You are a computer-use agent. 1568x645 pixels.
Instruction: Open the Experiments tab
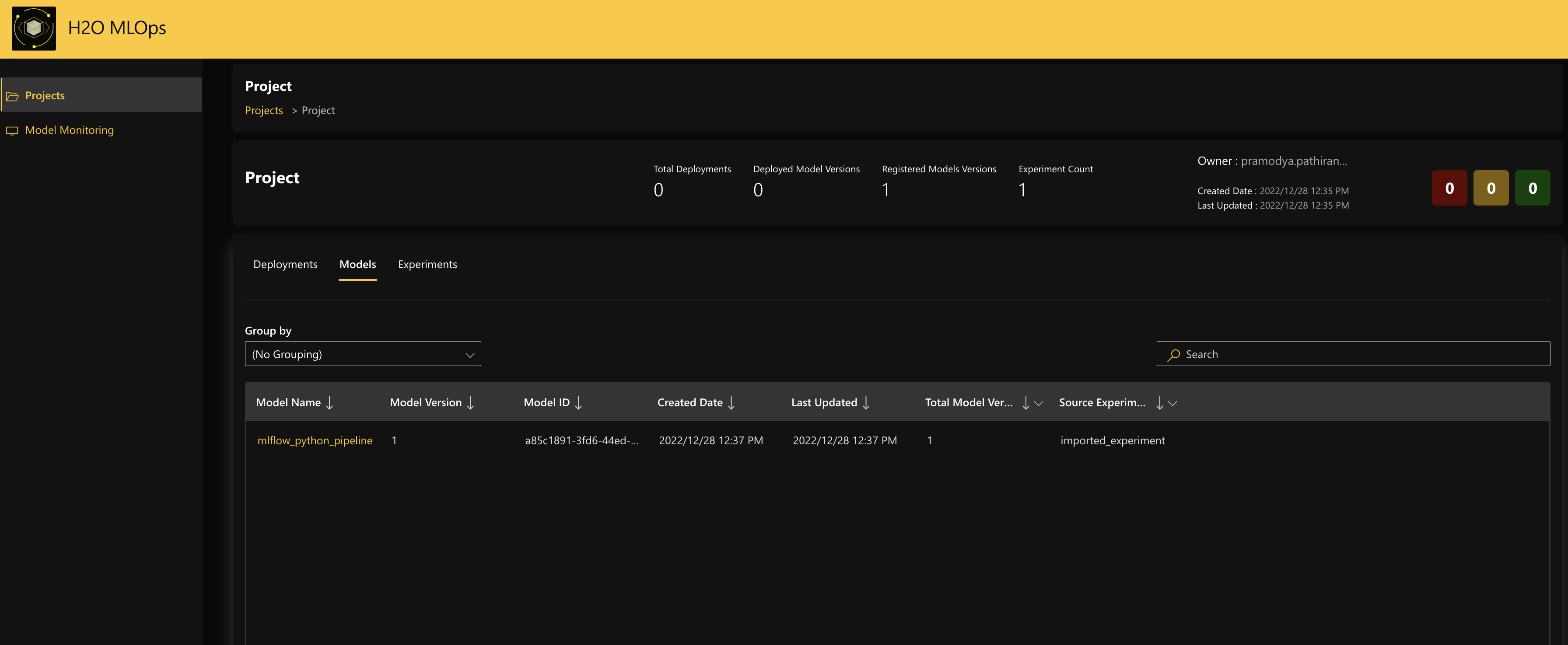[427, 264]
